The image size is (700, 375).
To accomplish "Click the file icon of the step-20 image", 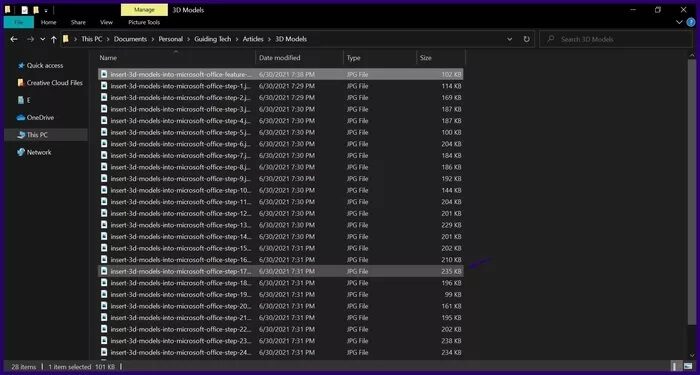I will [104, 306].
